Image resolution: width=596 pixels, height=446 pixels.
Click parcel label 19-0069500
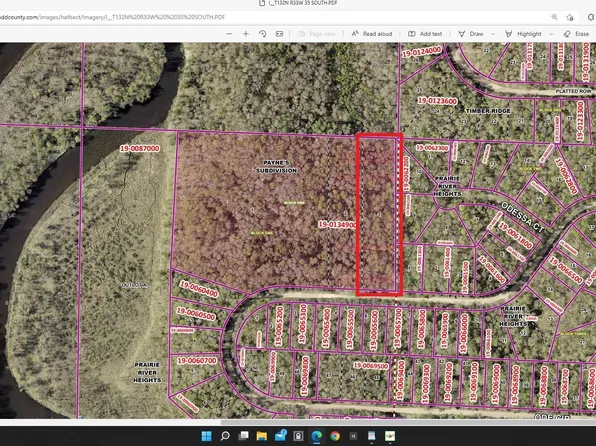point(371,366)
